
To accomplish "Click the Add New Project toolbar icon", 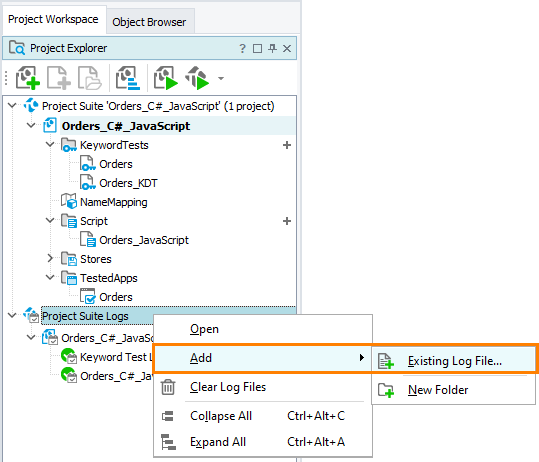I will tap(28, 78).
